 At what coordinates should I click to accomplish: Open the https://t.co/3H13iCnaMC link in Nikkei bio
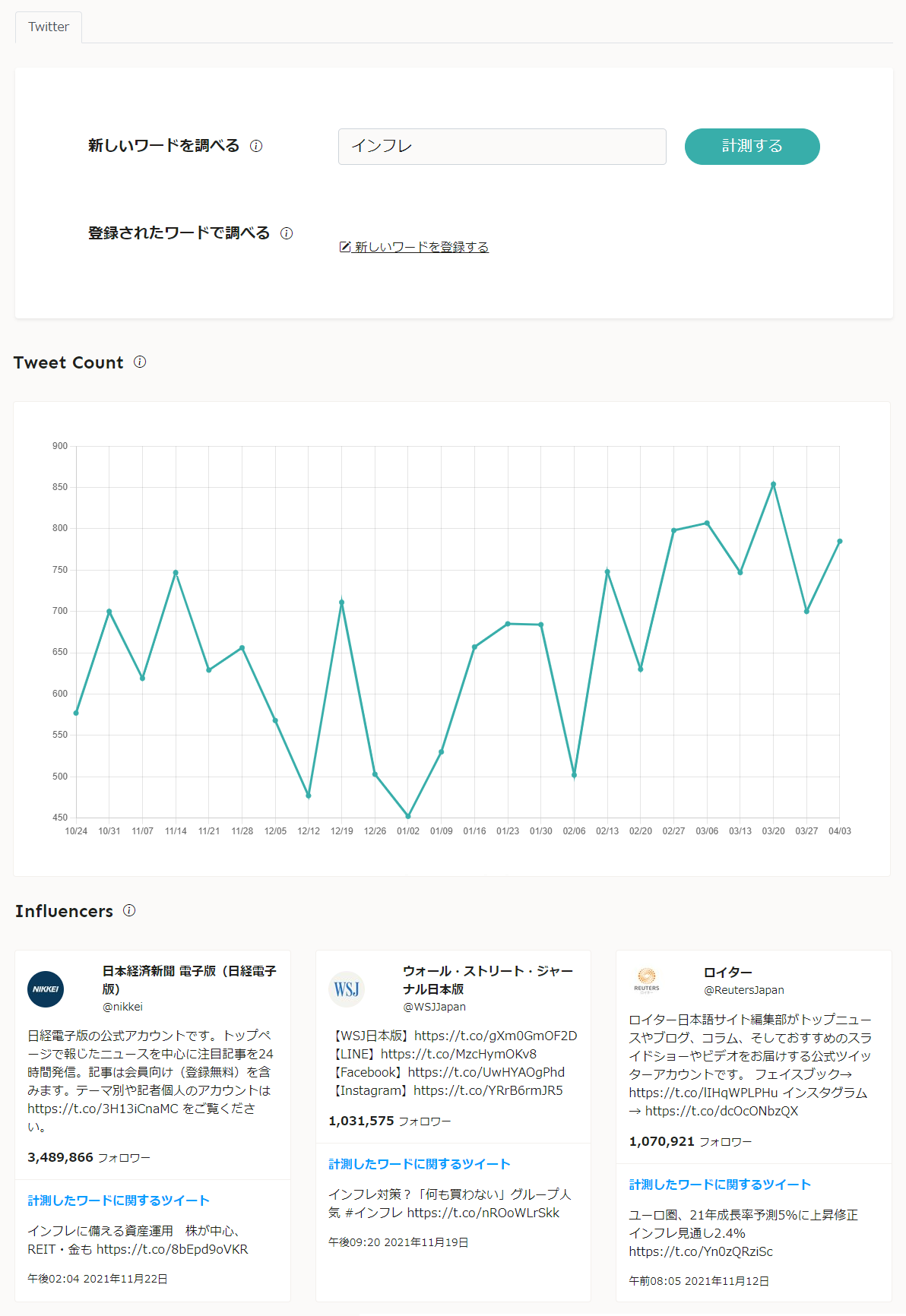point(103,1109)
